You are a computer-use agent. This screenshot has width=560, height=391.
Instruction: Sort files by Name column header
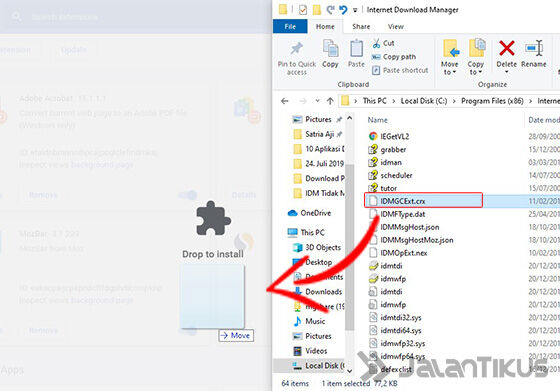[378, 120]
